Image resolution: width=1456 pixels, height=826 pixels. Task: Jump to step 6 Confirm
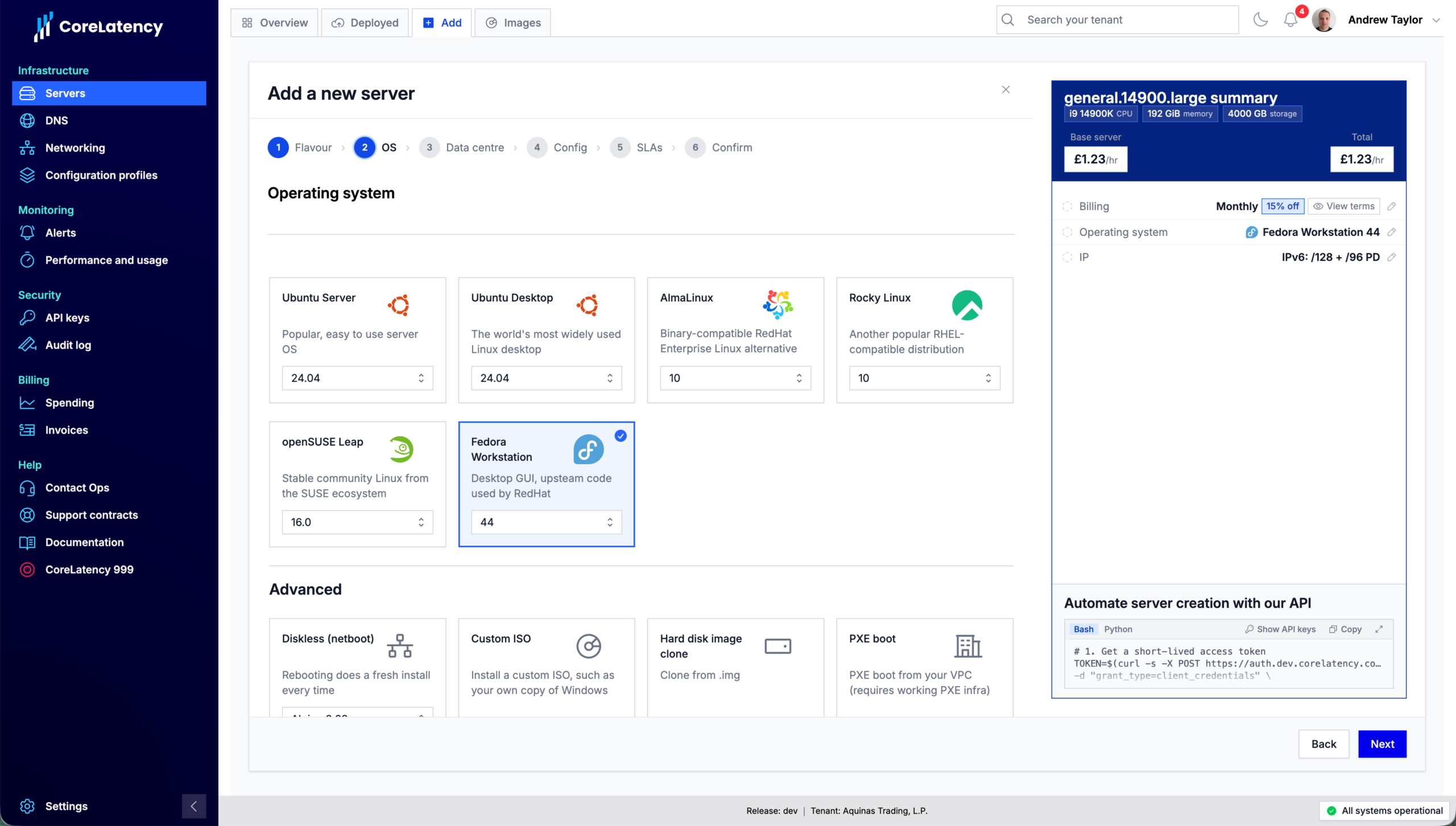pyautogui.click(x=718, y=147)
